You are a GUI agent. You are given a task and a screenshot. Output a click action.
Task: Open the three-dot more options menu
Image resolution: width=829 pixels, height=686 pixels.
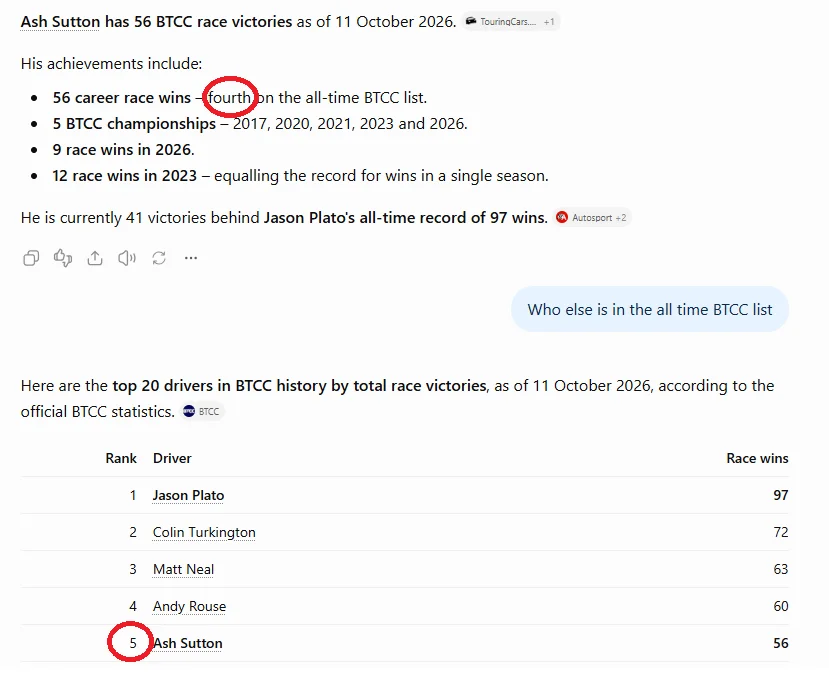point(191,258)
